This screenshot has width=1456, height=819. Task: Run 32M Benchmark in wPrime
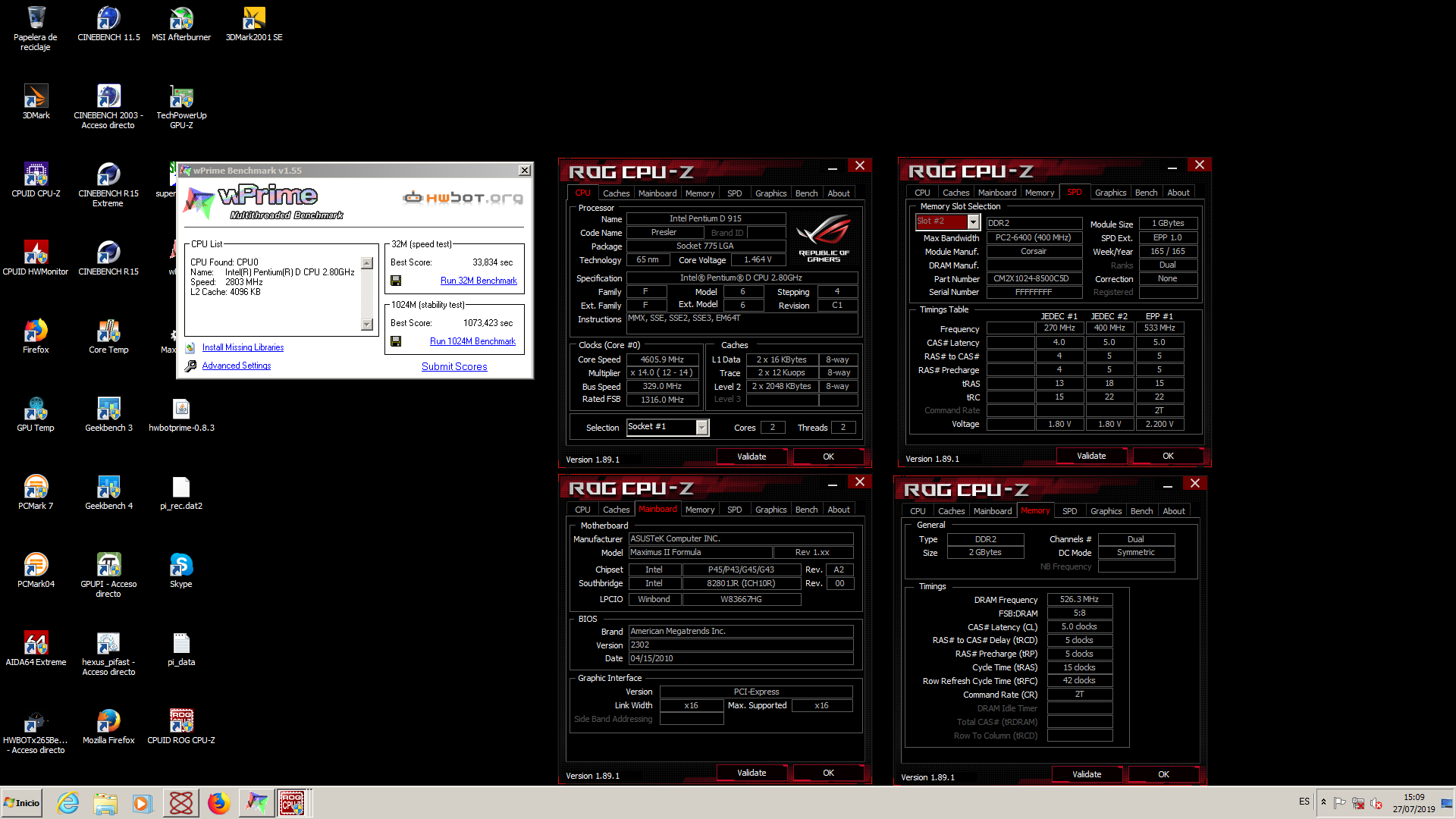479,281
